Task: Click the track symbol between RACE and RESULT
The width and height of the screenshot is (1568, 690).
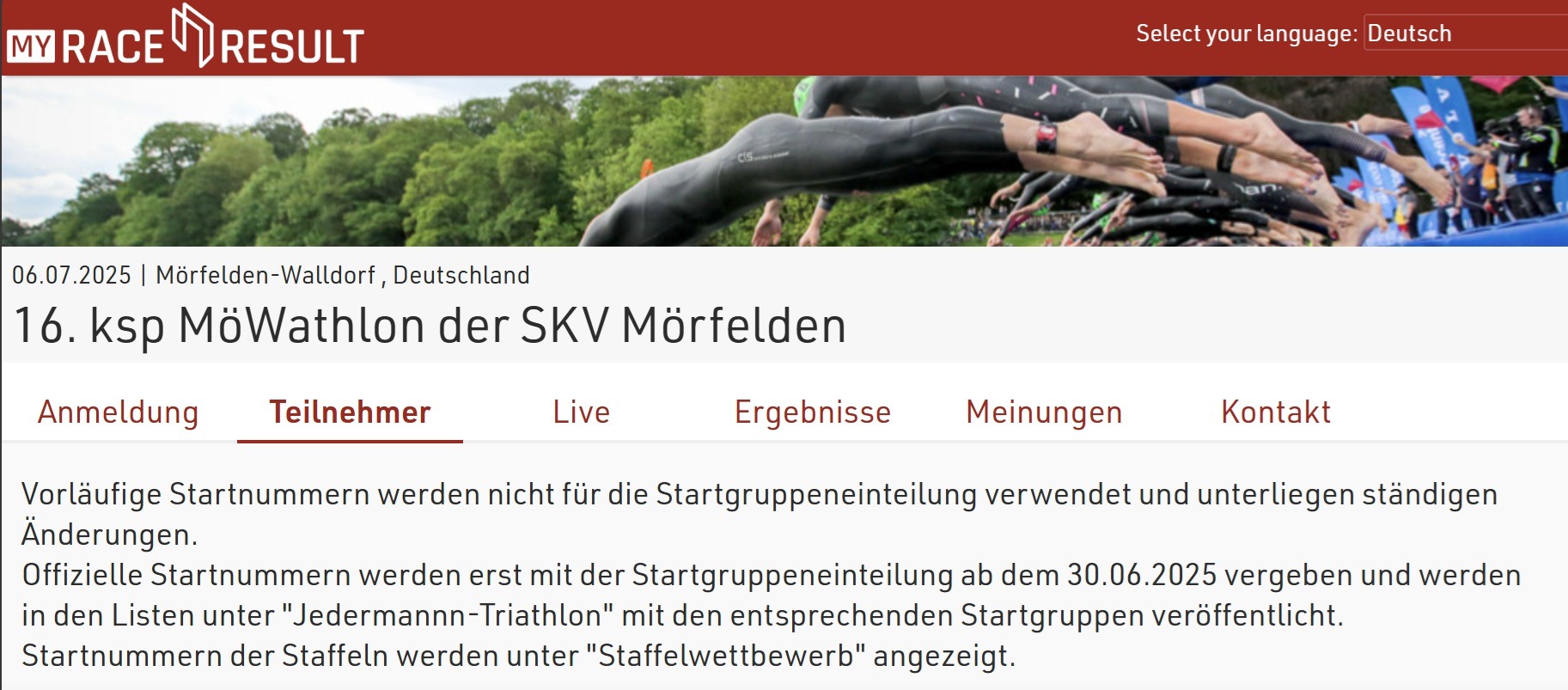Action: (192, 34)
